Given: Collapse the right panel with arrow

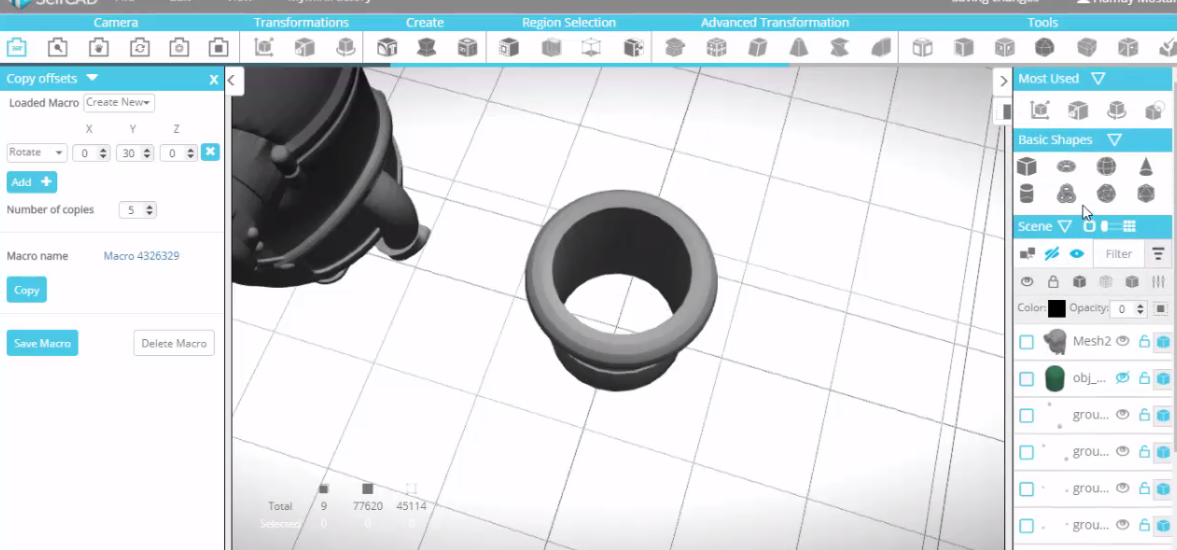Looking at the screenshot, I should pyautogui.click(x=1004, y=81).
